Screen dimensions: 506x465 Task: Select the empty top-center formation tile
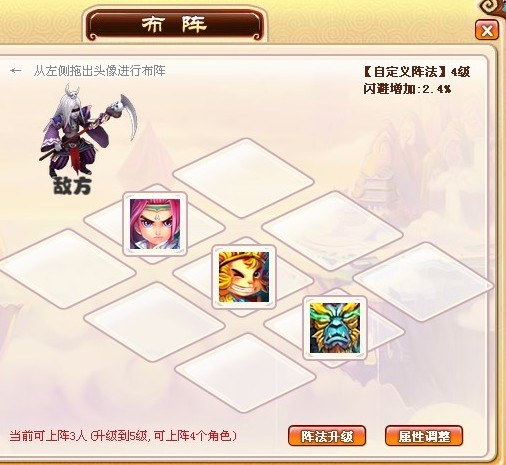(244, 178)
